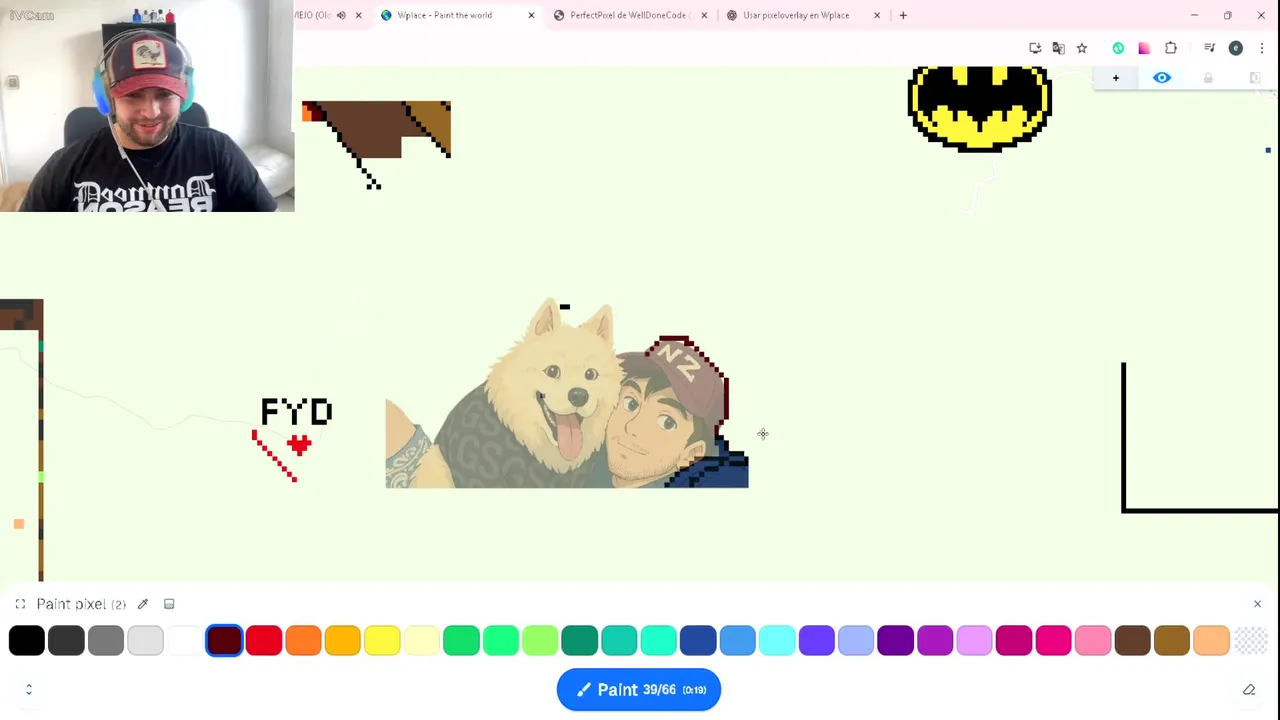Choose the pale cream yellow swatch

tap(422, 640)
